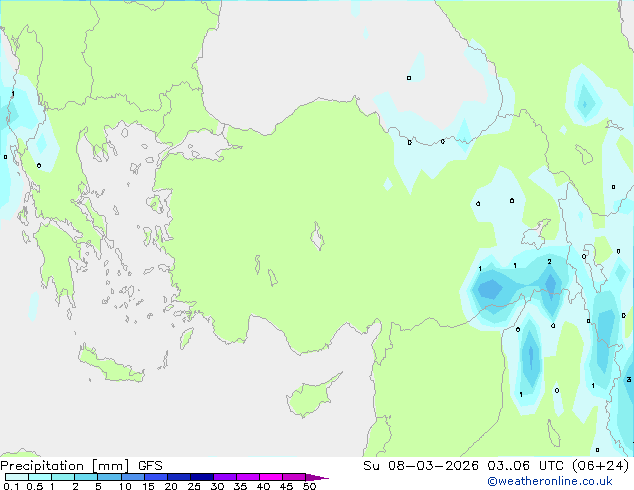
Task: Click the 20–25 mm legend swatch
Action: tap(178, 477)
